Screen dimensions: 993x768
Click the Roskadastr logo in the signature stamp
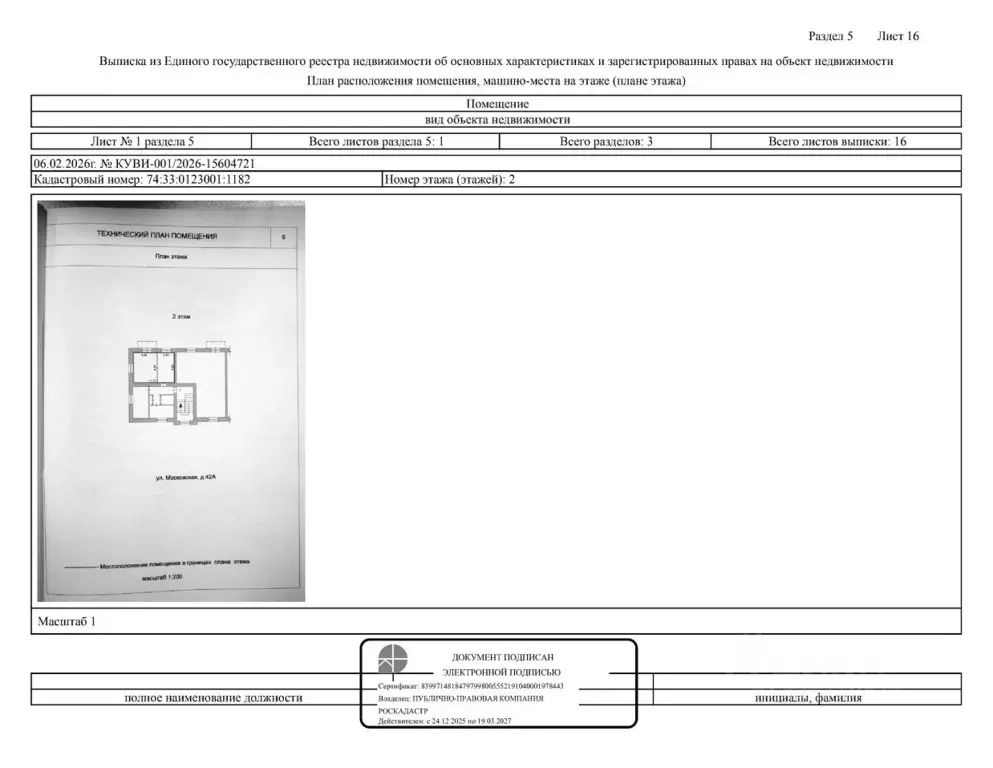pyautogui.click(x=392, y=661)
